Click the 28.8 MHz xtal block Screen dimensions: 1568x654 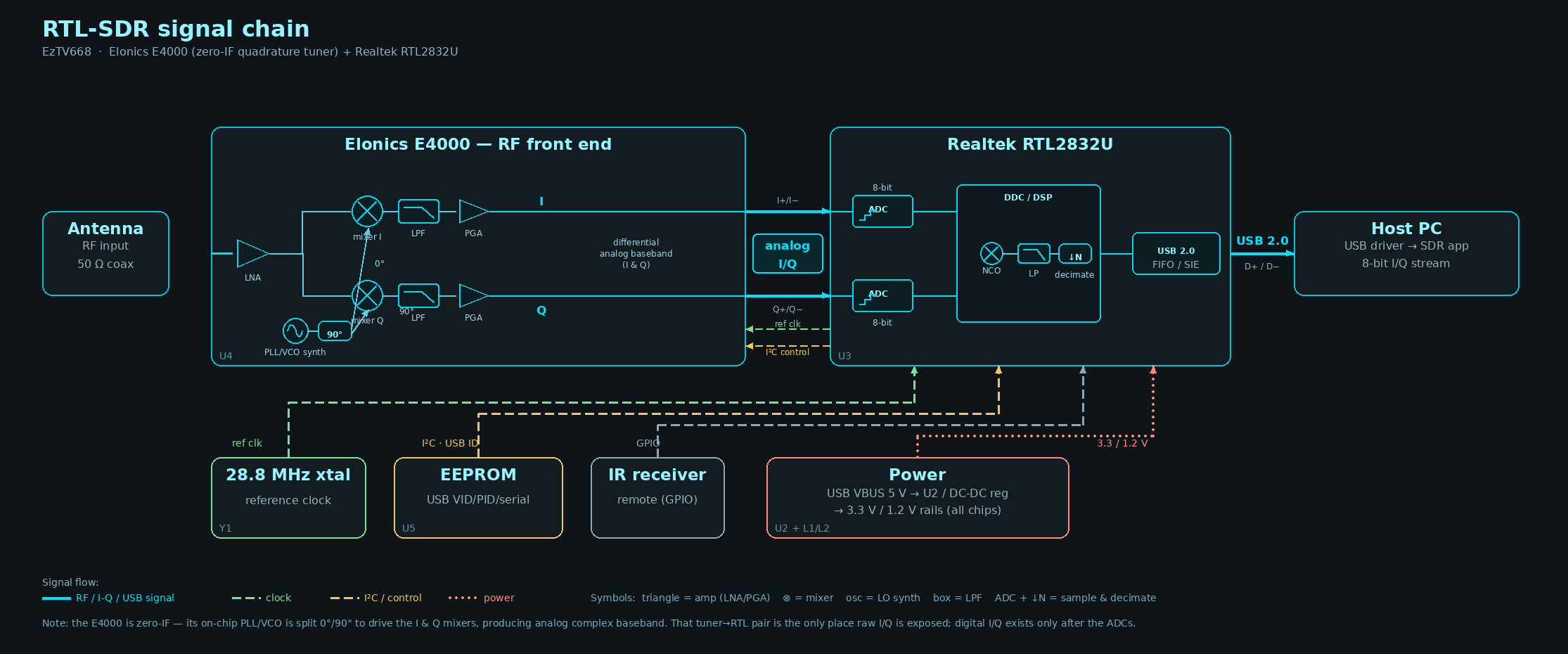tap(288, 498)
